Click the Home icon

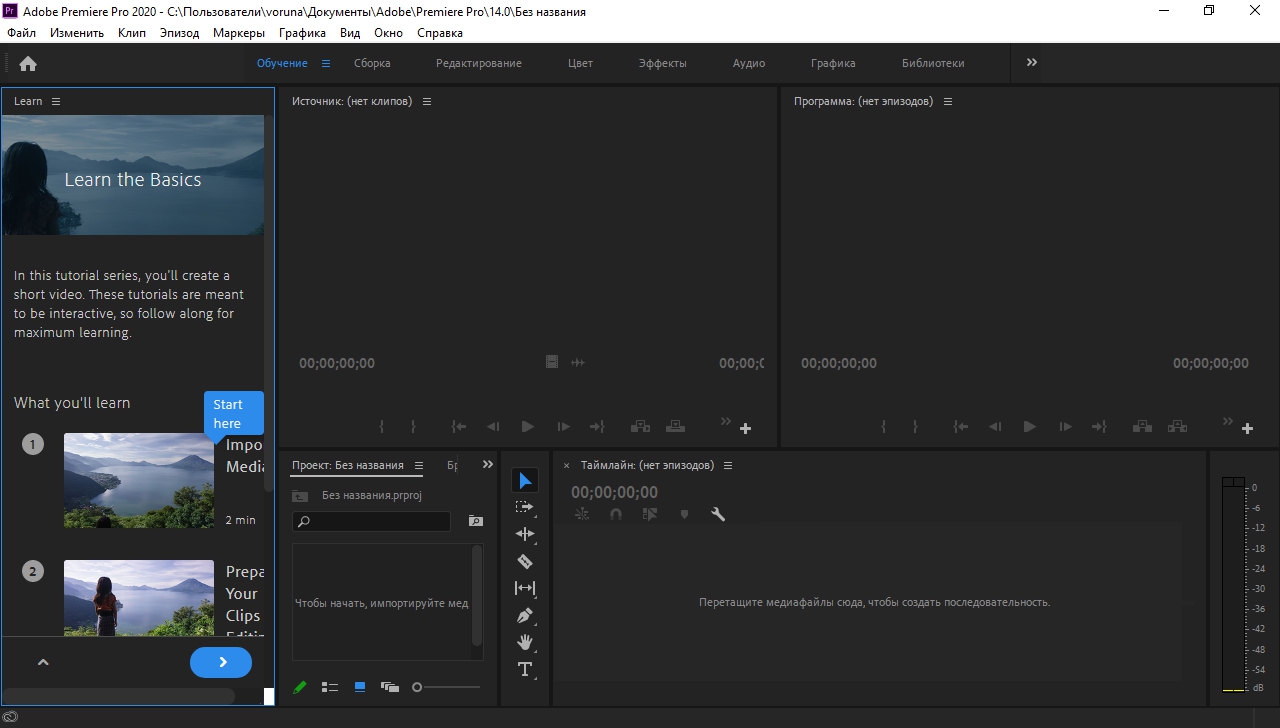[28, 64]
